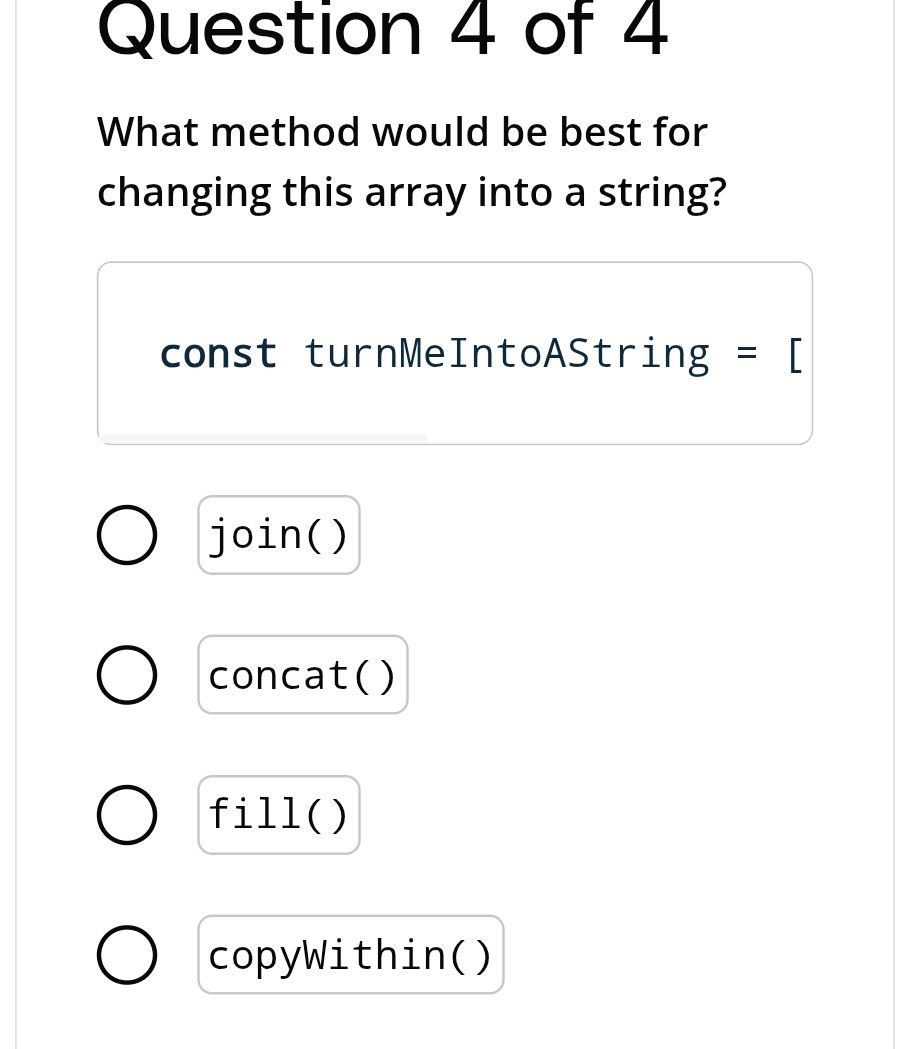Click the Question 4 of 4 heading
918x1049 pixels.
[x=382, y=30]
